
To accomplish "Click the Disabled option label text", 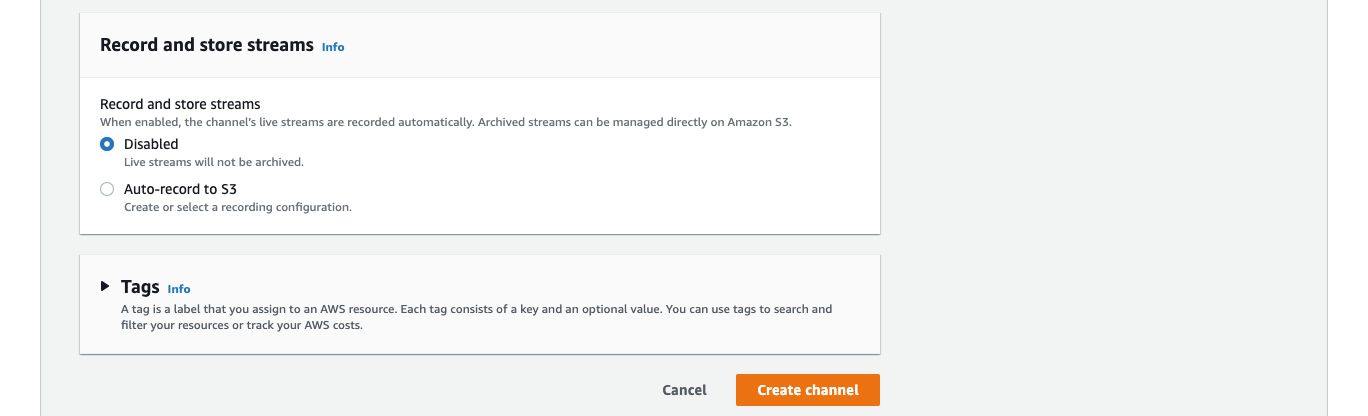I will click(x=151, y=144).
